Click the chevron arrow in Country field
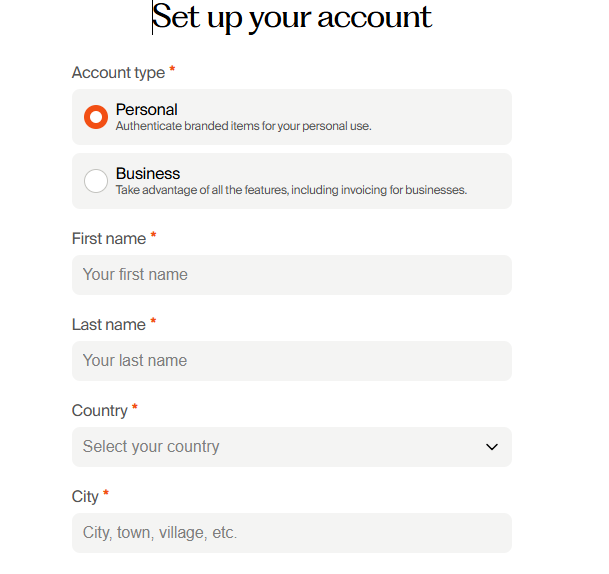Image resolution: width=609 pixels, height=574 pixels. click(x=491, y=447)
